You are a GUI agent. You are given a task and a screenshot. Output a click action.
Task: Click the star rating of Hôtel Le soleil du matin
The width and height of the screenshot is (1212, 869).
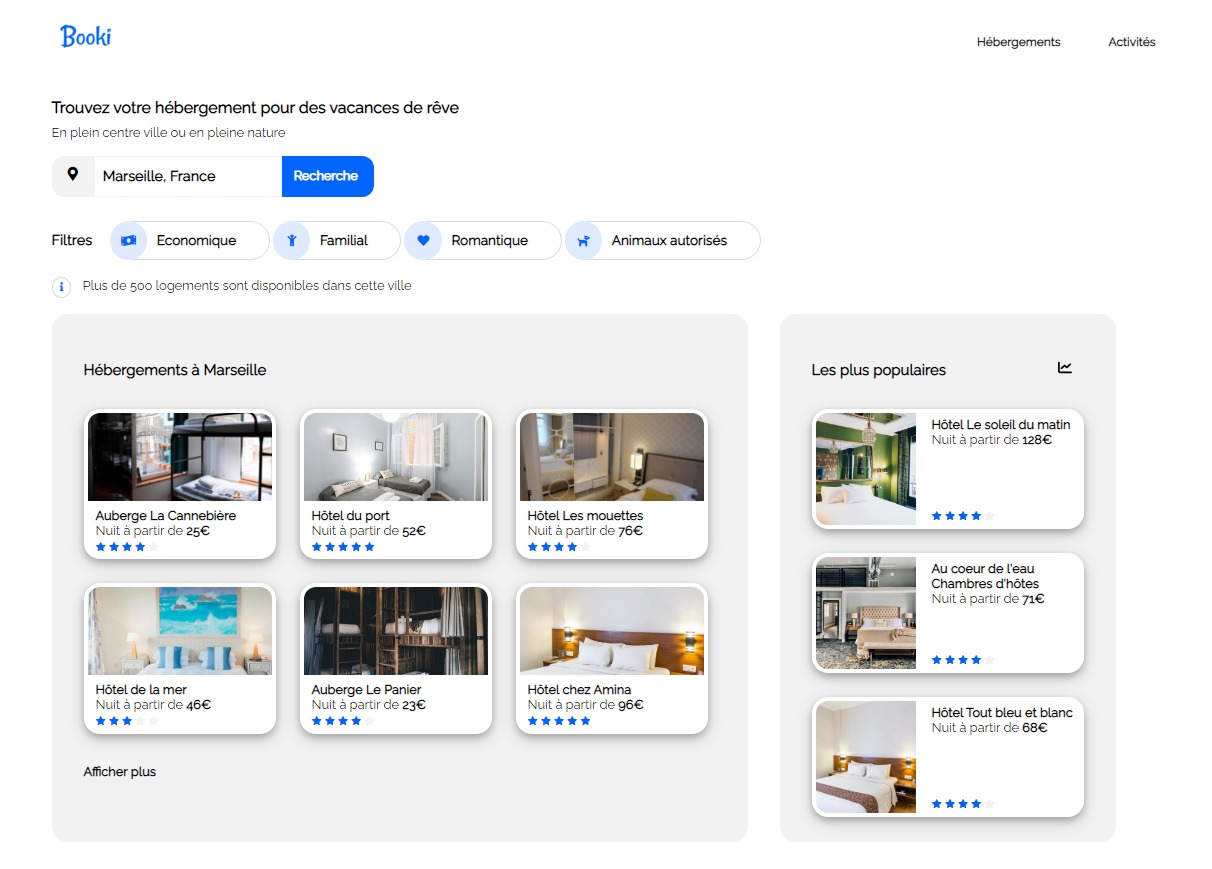coord(963,516)
